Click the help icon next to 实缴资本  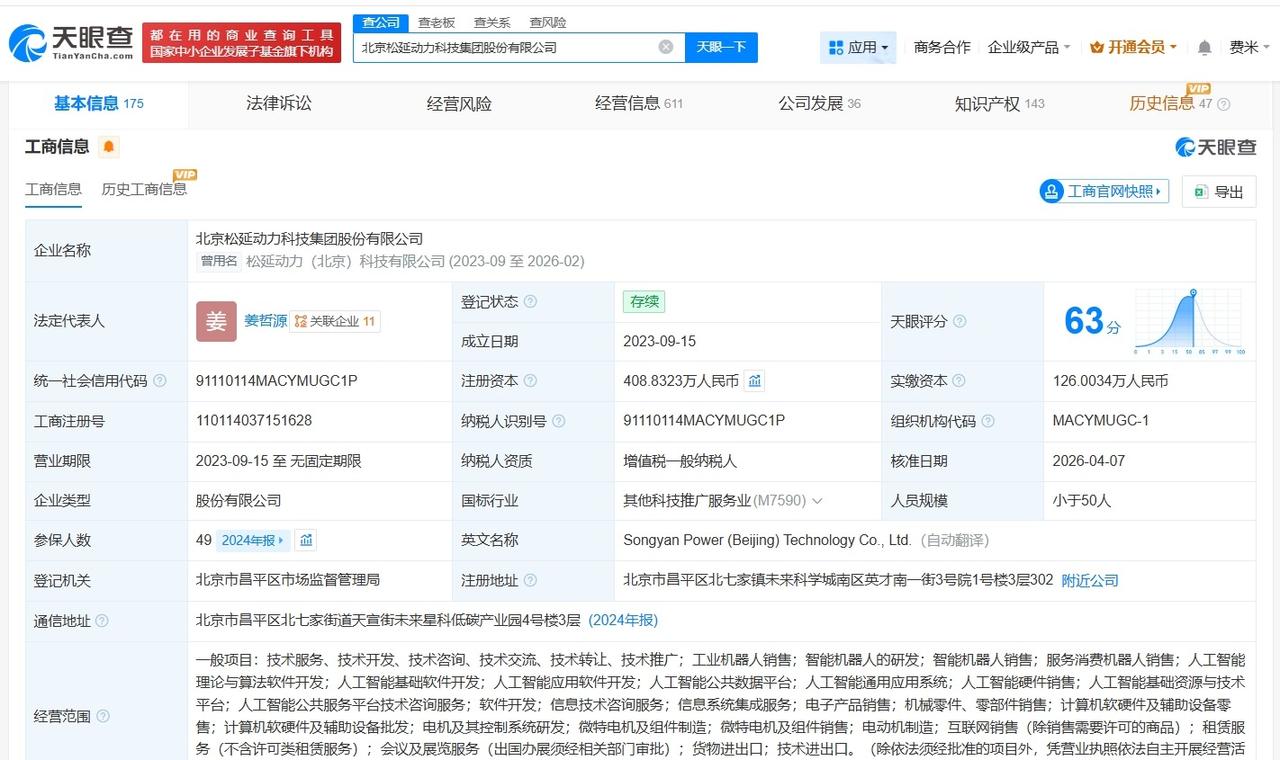click(959, 381)
